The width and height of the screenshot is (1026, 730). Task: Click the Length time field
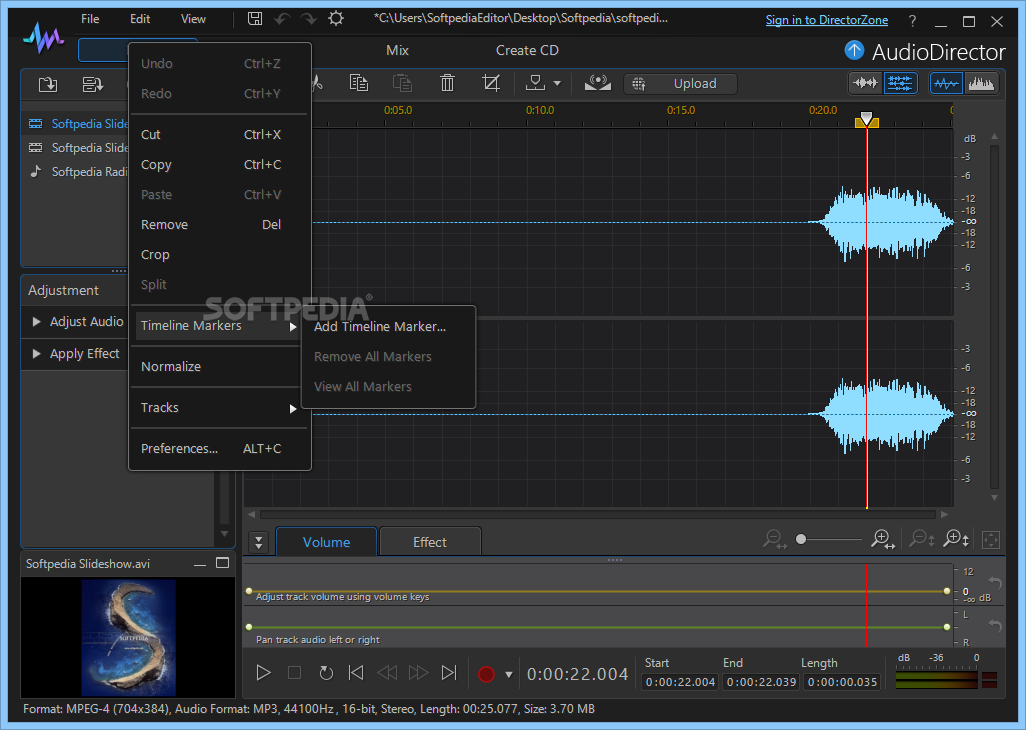[x=842, y=682]
